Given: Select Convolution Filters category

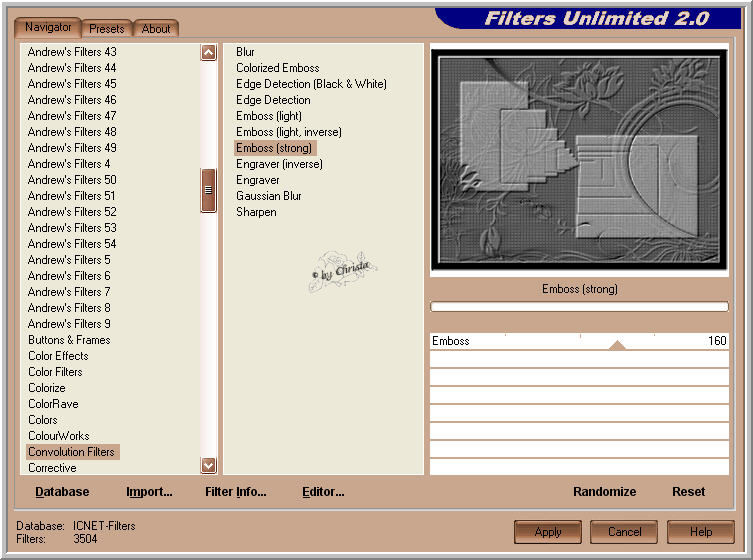Looking at the screenshot, I should point(72,452).
